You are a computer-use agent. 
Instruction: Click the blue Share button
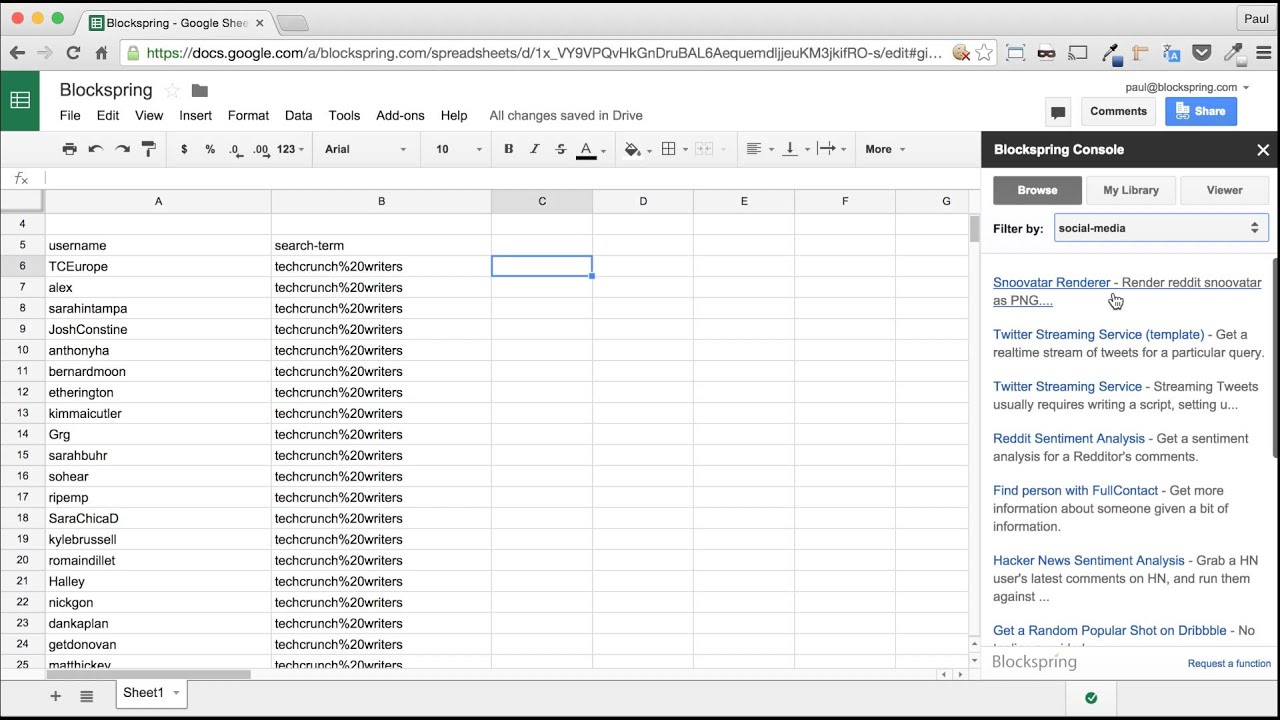coord(1200,112)
